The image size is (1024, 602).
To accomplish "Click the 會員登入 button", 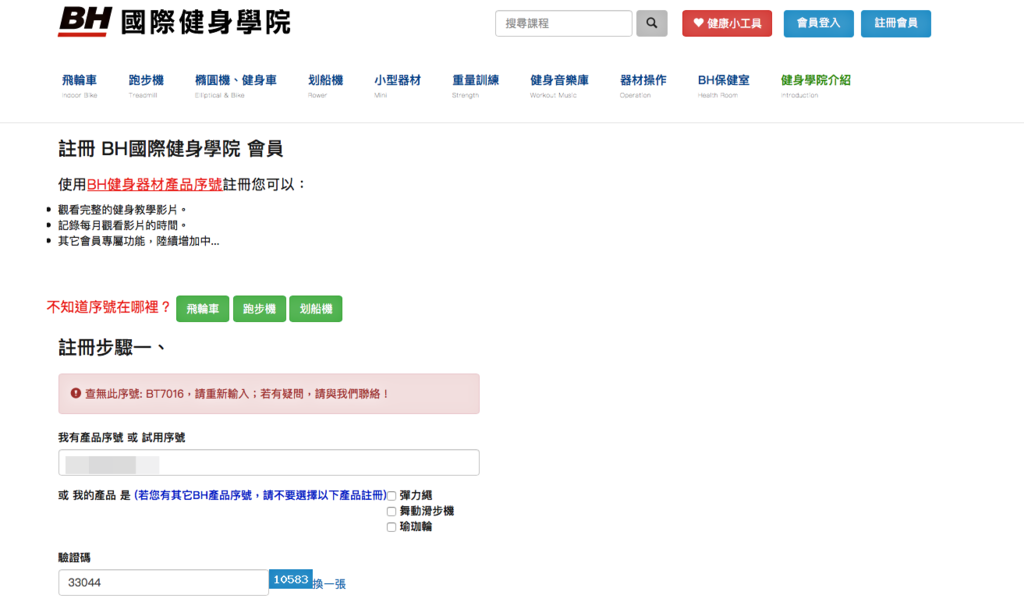I will [x=818, y=24].
